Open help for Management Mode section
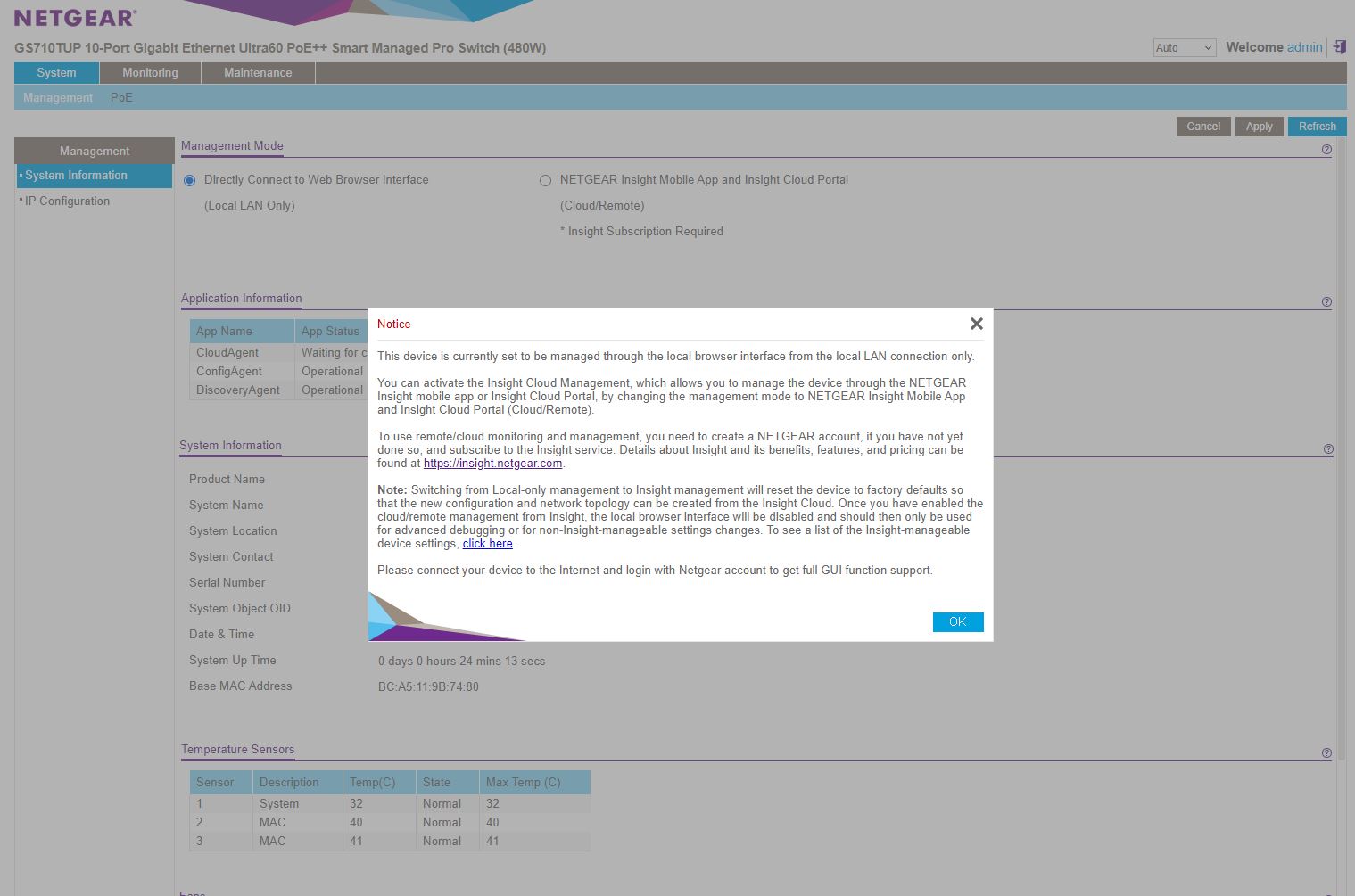Viewport: 1355px width, 896px height. tap(1326, 150)
